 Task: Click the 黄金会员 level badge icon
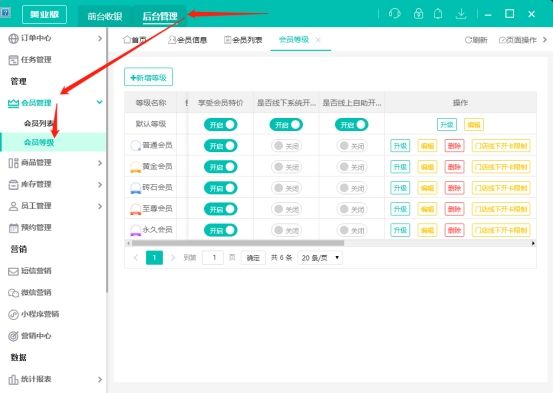point(135,167)
